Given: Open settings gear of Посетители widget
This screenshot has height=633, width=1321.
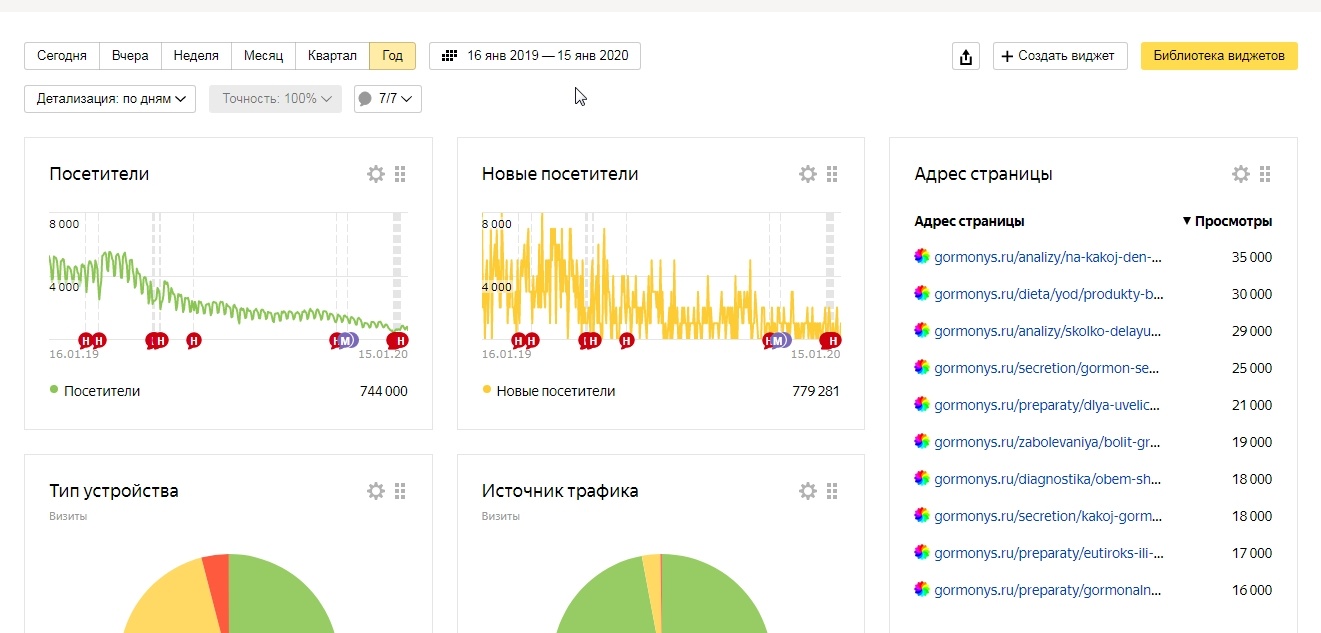Looking at the screenshot, I should click(x=376, y=174).
